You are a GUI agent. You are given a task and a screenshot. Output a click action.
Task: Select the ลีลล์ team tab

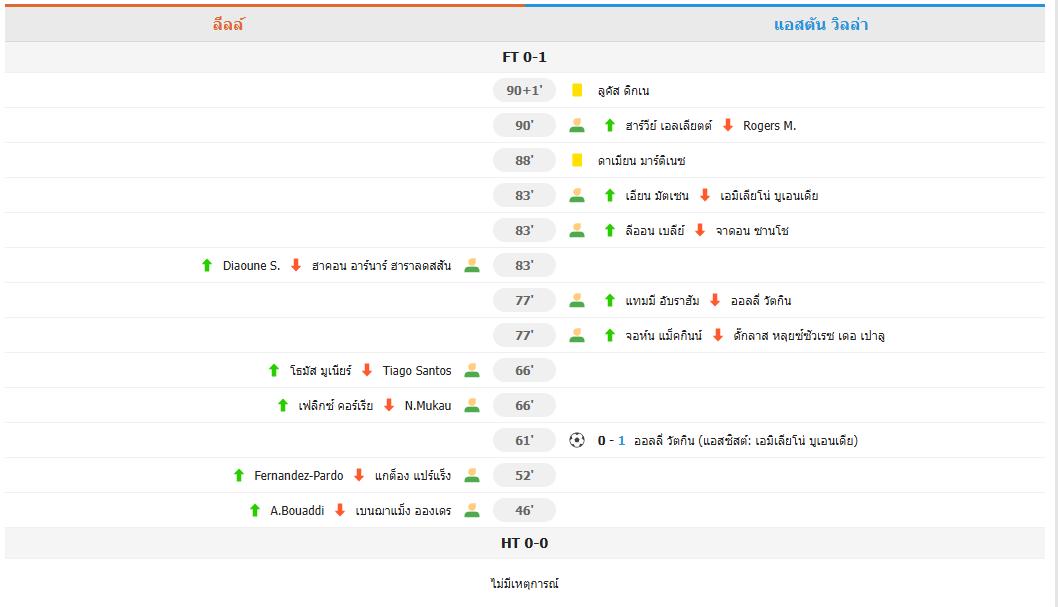pos(228,24)
